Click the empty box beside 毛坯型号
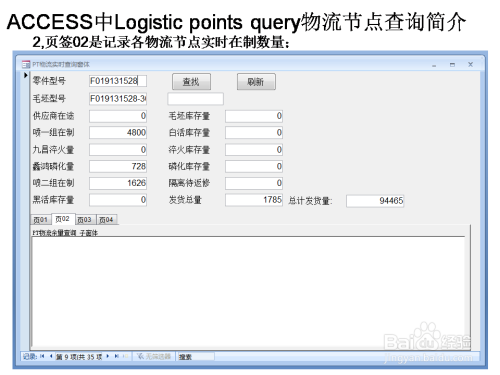The width and height of the screenshot is (500, 375). click(x=196, y=99)
